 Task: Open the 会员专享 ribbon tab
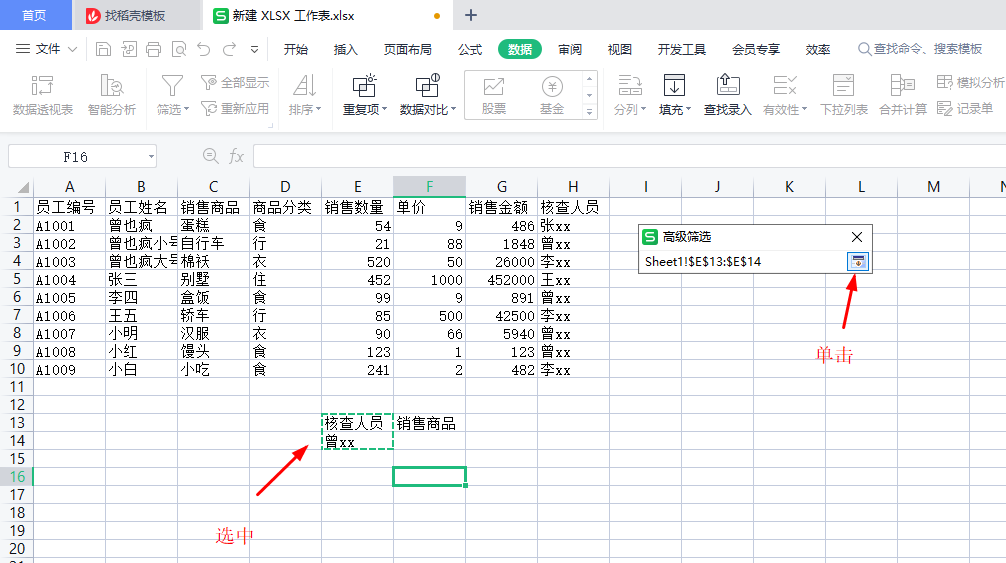click(756, 49)
